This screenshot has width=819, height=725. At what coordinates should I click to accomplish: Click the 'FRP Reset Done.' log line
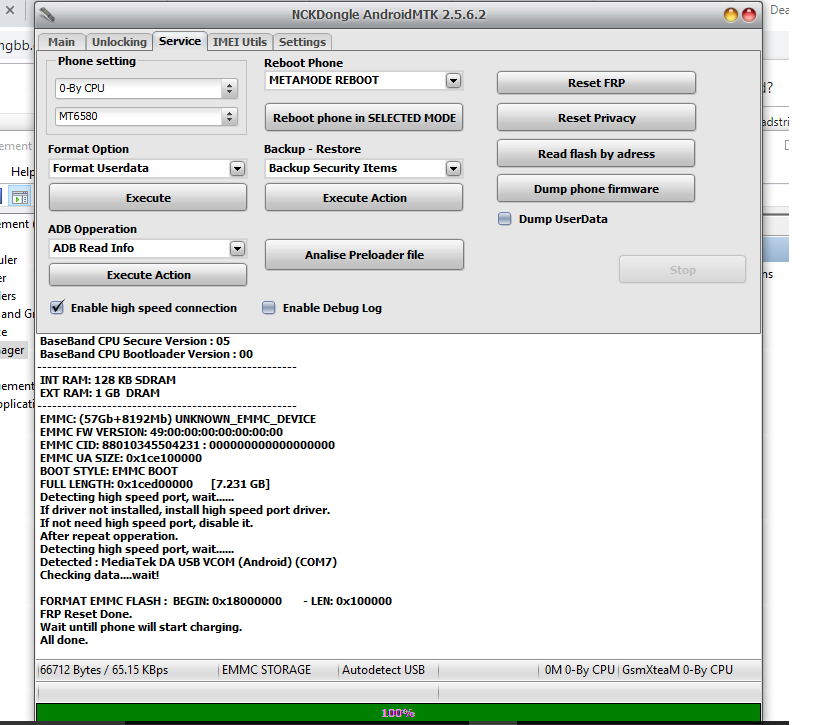point(86,614)
